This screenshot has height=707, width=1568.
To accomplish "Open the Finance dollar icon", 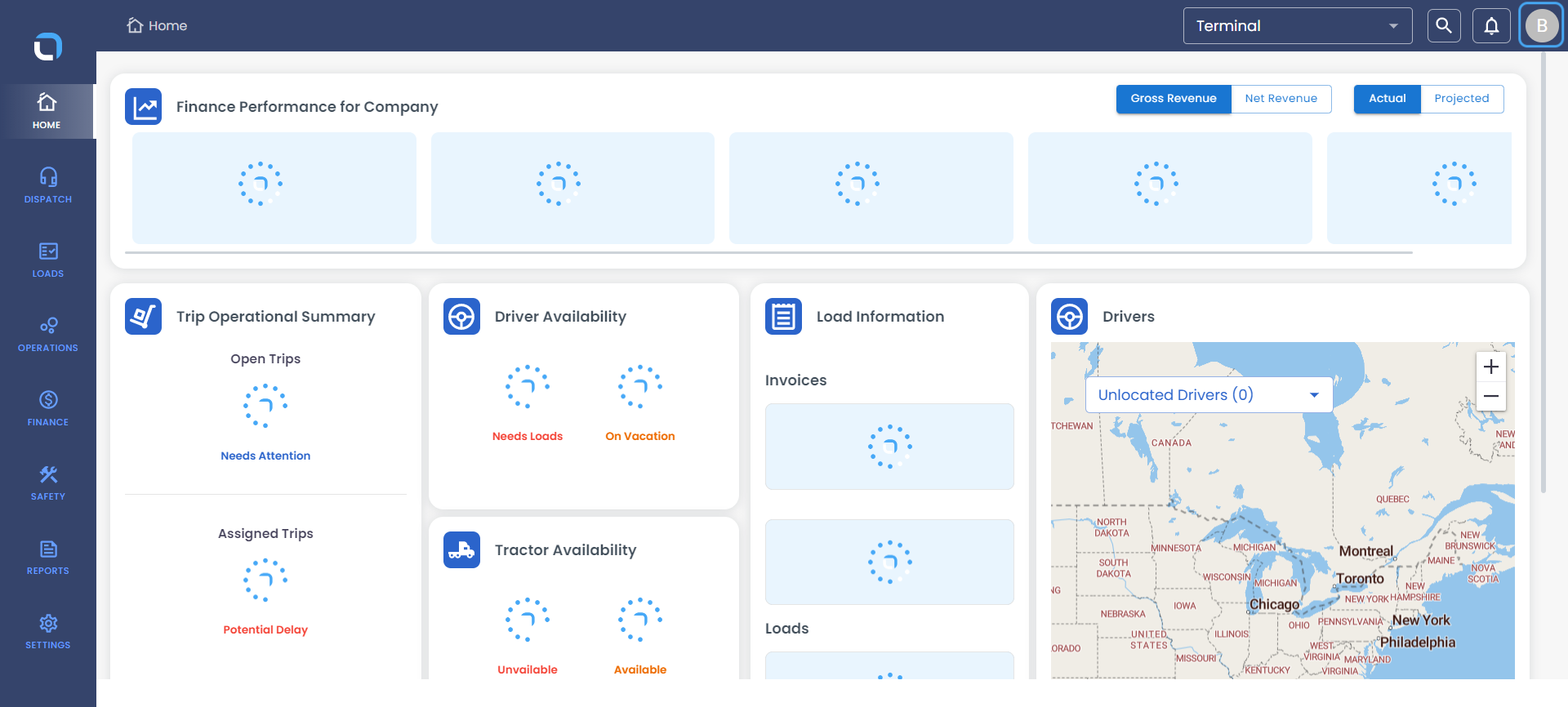I will [48, 400].
